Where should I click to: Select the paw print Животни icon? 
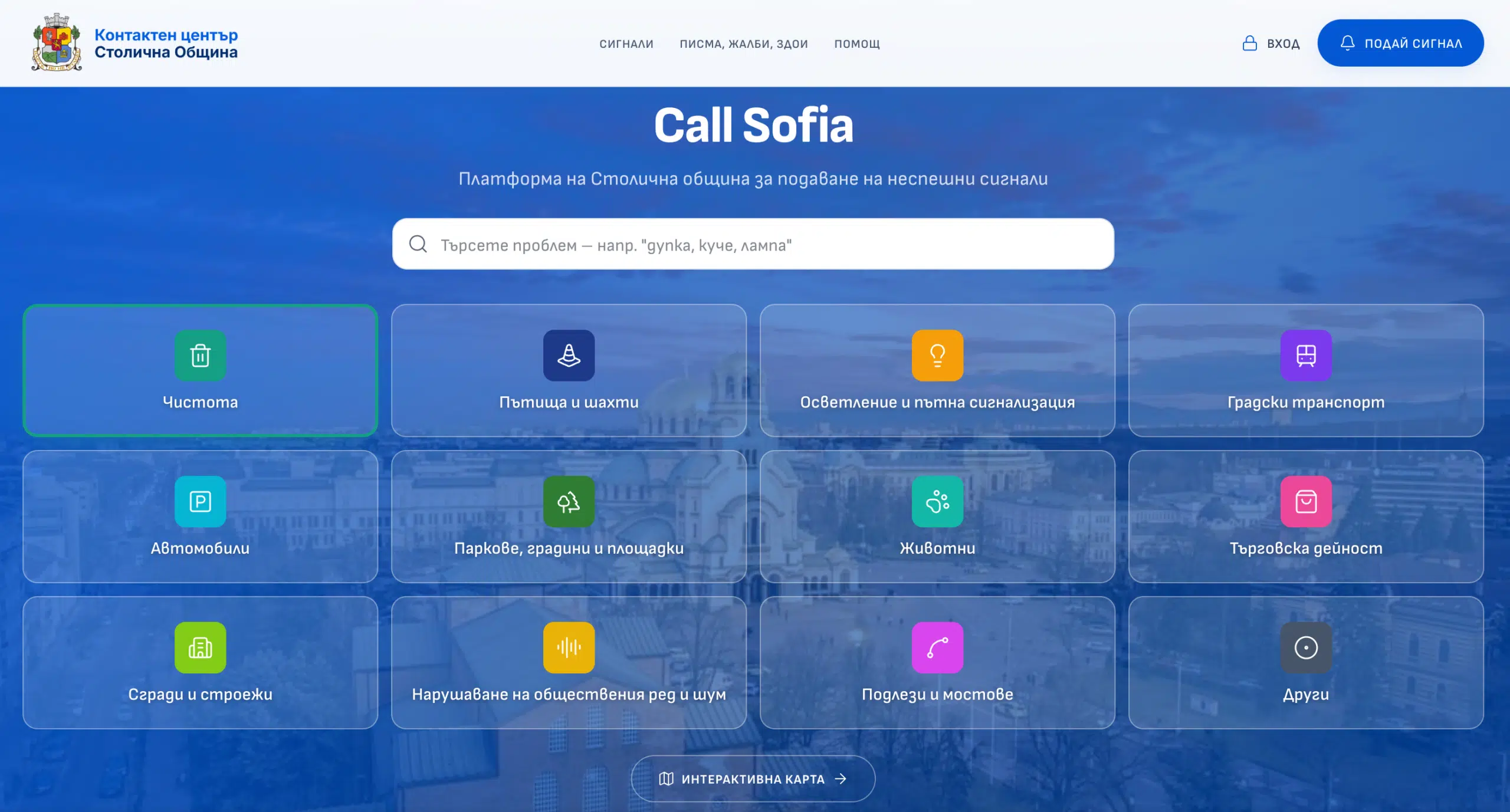pyautogui.click(x=937, y=501)
